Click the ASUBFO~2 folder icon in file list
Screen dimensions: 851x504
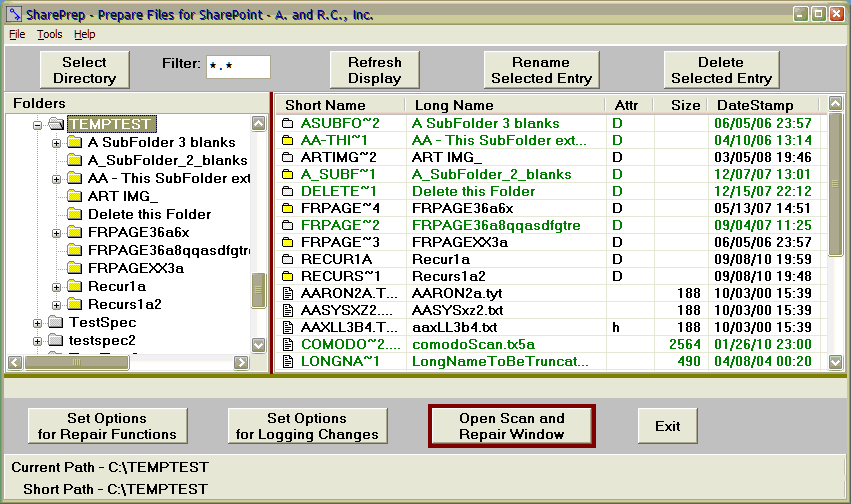click(x=288, y=124)
